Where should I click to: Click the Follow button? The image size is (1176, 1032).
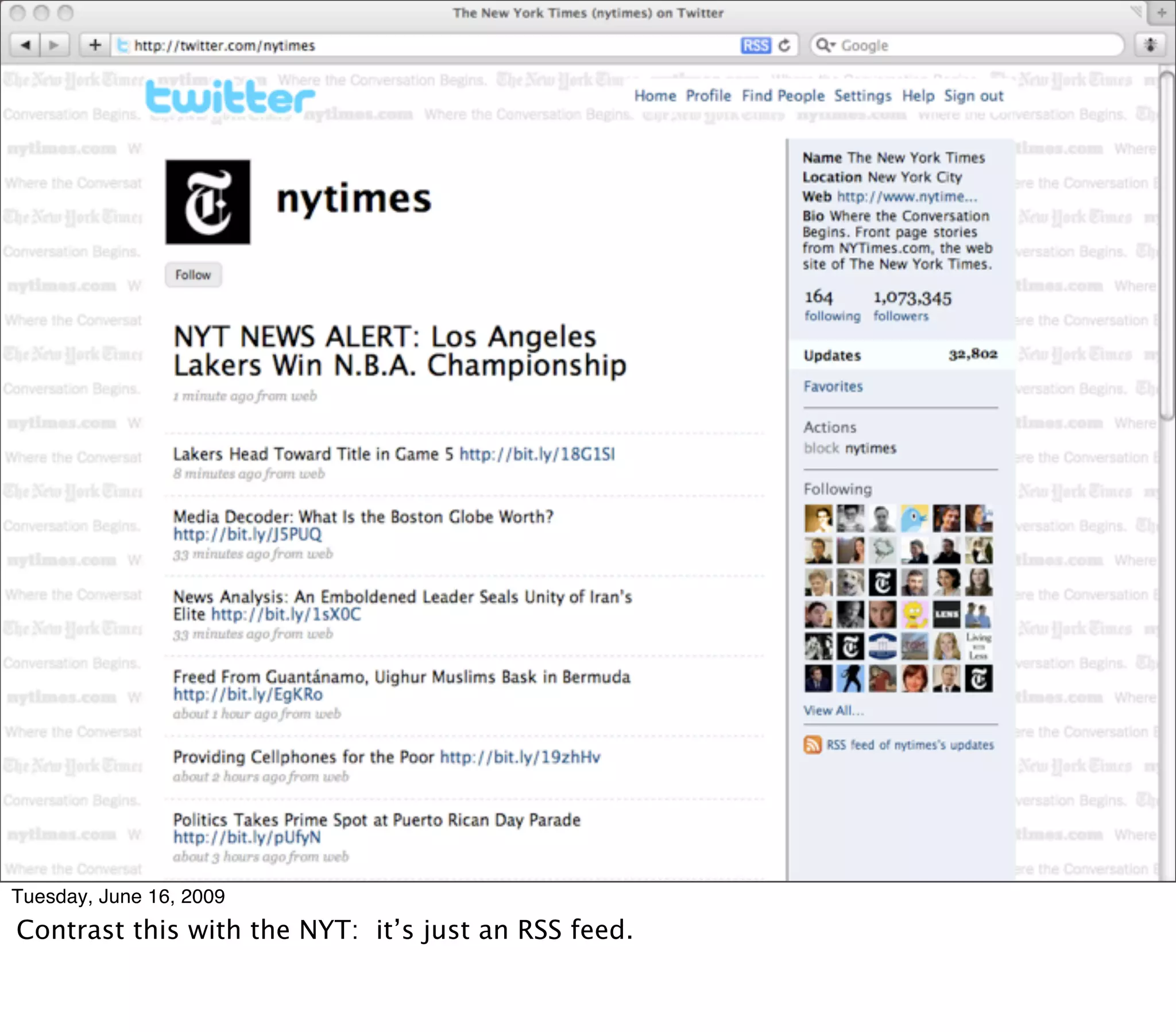click(x=194, y=275)
